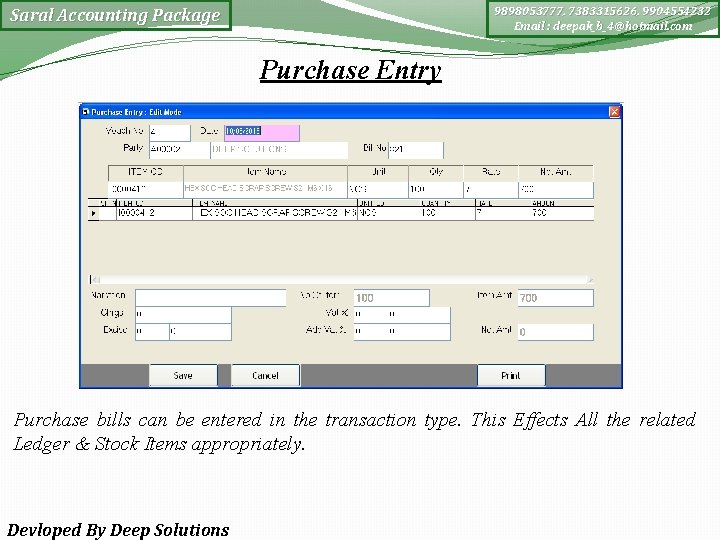This screenshot has width=720, height=540.
Task: Click the Narration text field
Action: point(211,298)
